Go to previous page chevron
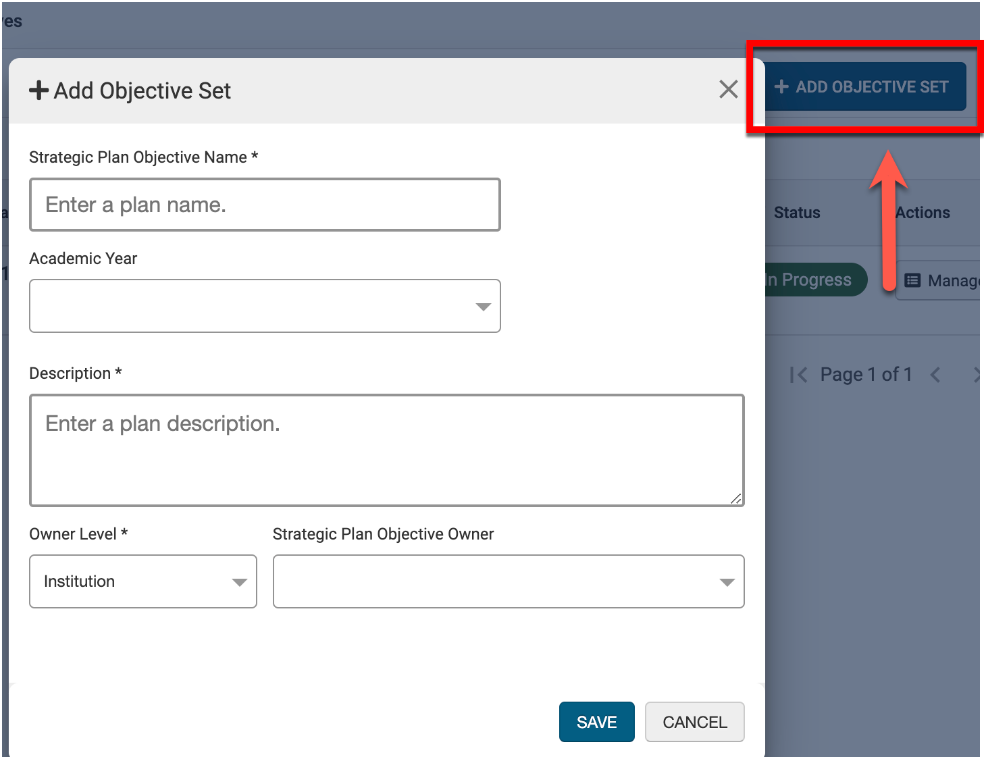The image size is (984, 758). (935, 375)
